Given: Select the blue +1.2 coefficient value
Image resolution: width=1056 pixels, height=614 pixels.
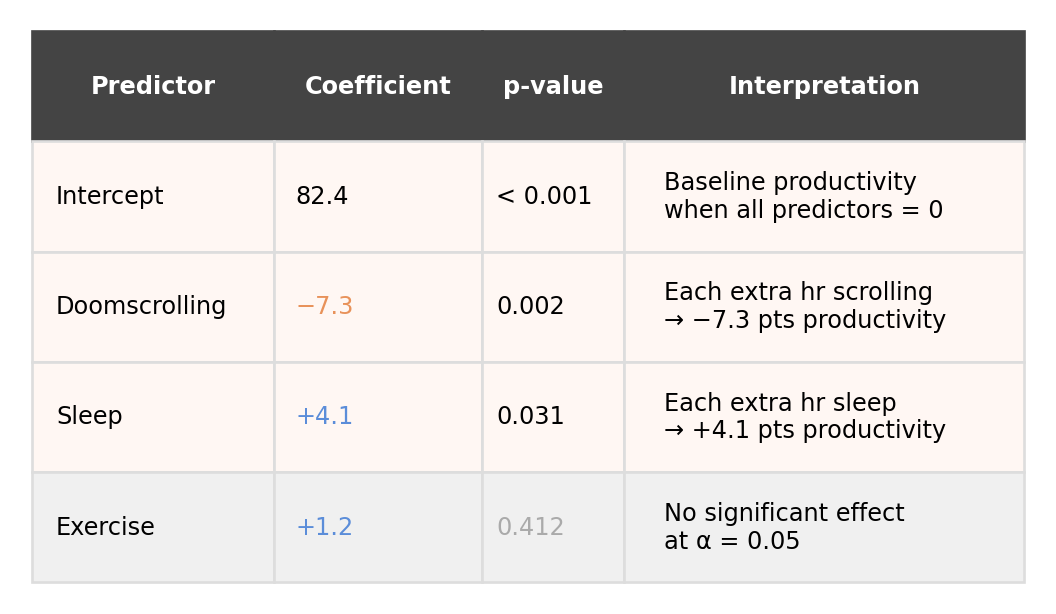Looking at the screenshot, I should [325, 526].
